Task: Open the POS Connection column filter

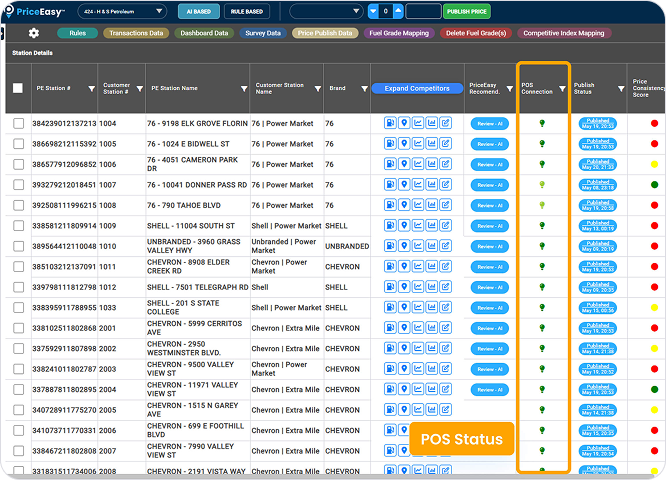Action: [x=562, y=88]
